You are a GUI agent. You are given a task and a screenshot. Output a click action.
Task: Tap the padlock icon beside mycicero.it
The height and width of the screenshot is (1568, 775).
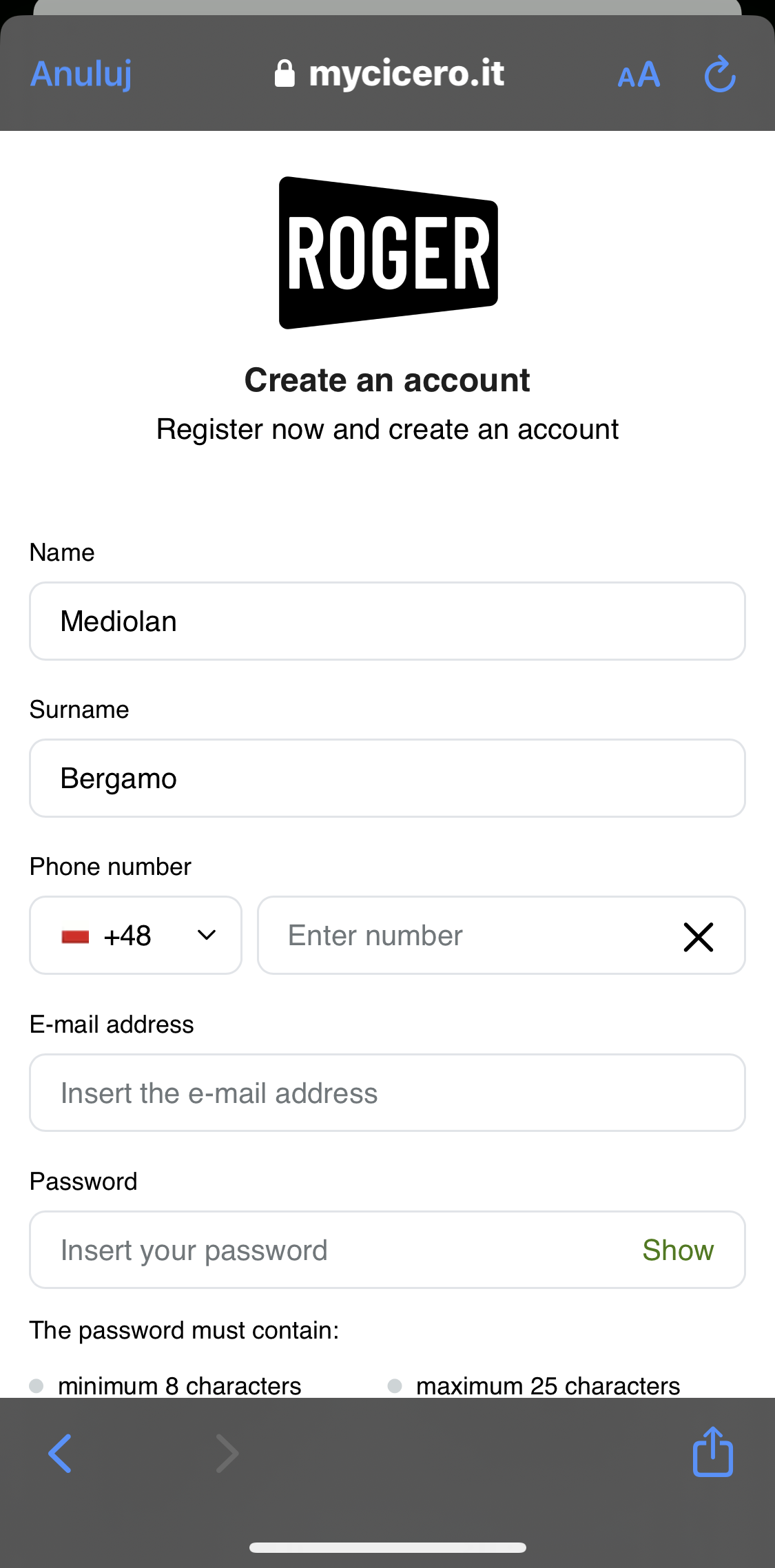pyautogui.click(x=285, y=74)
